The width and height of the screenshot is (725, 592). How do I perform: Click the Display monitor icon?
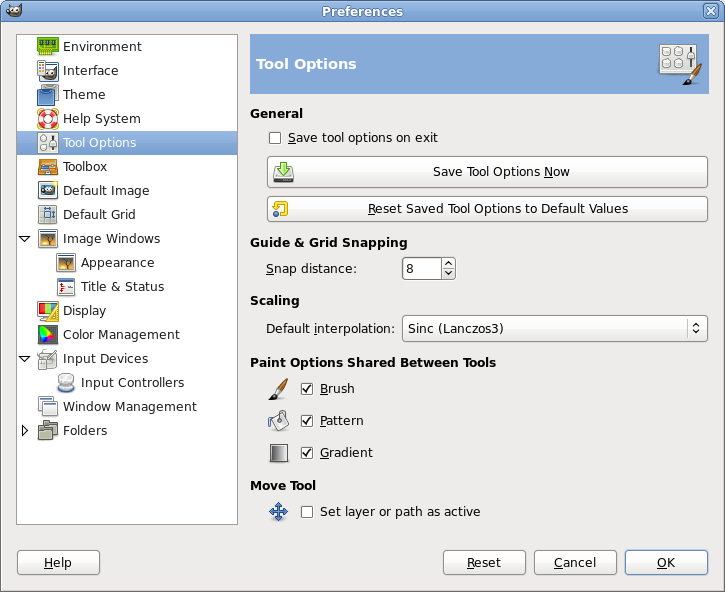click(48, 311)
